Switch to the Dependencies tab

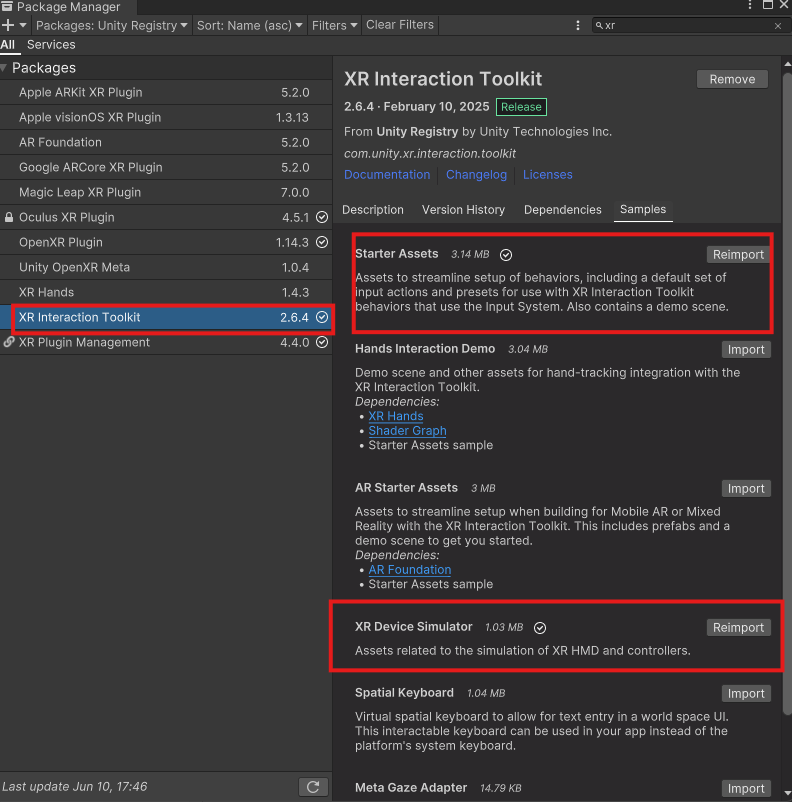(562, 210)
